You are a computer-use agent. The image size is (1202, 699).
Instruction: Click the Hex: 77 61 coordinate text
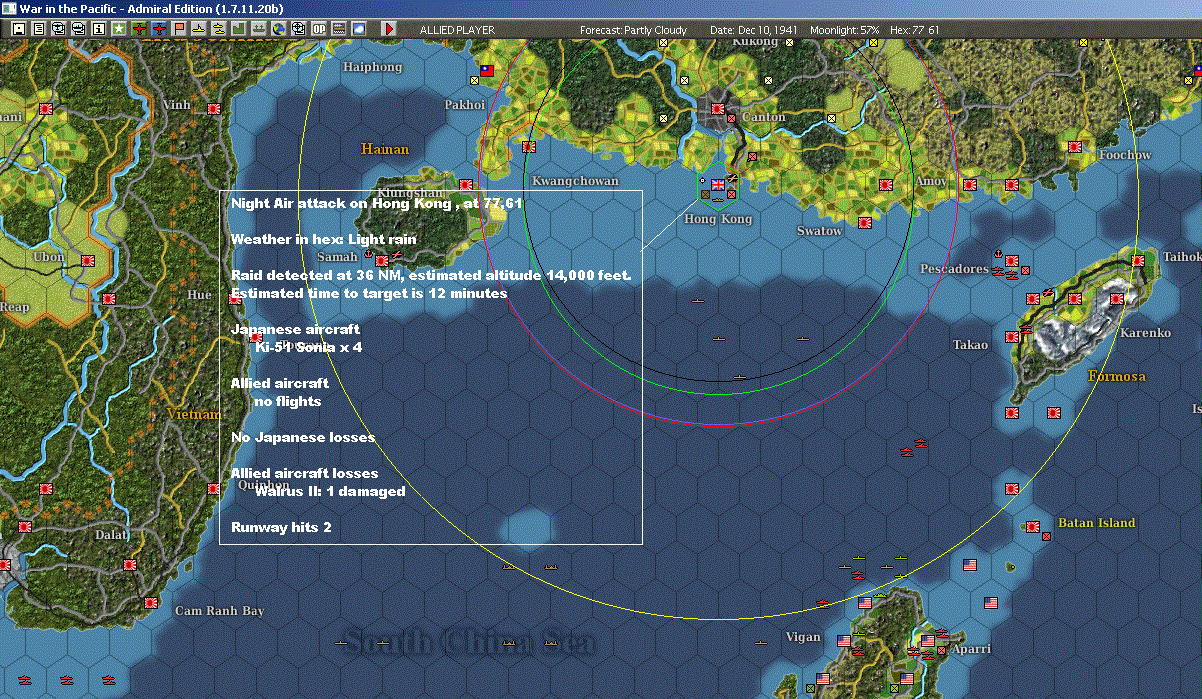(914, 30)
